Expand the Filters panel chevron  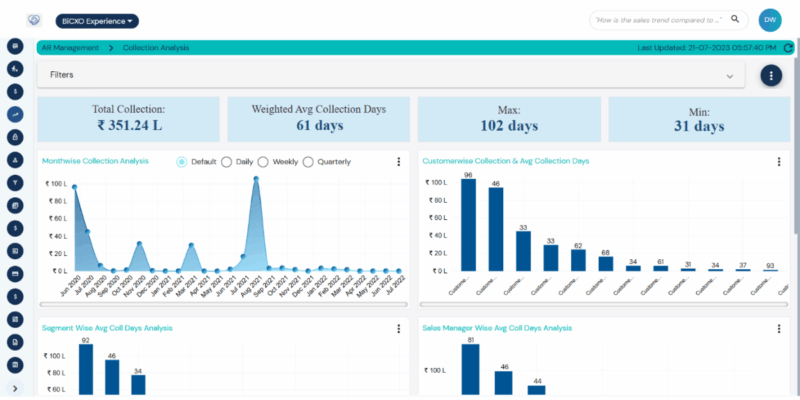[730, 76]
